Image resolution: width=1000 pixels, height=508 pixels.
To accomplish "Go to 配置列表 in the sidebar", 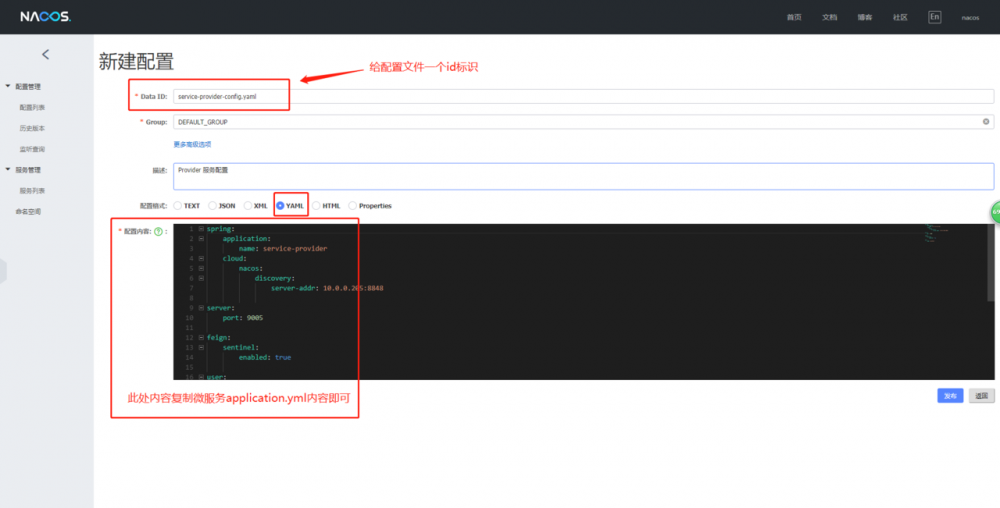I will pyautogui.click(x=32, y=107).
